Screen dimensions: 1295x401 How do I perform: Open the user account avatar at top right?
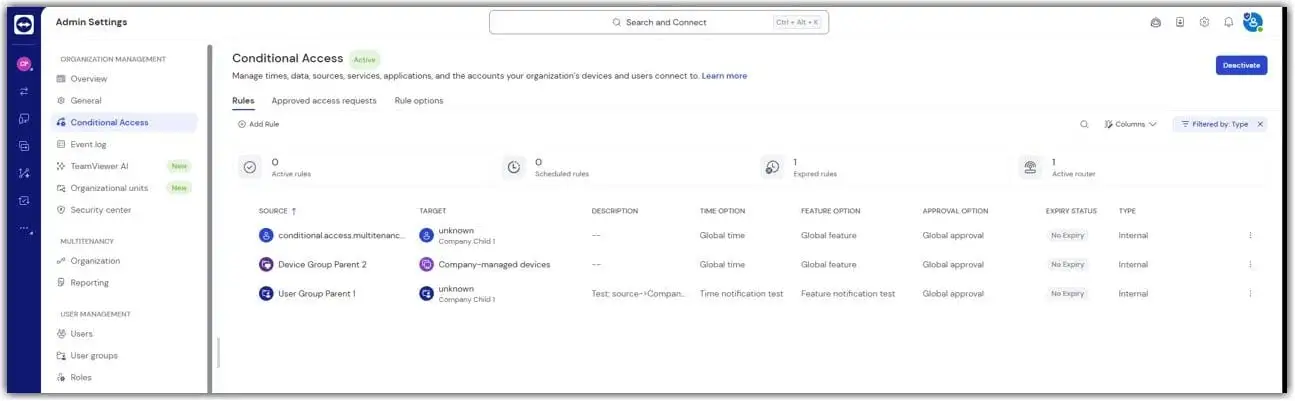[1253, 22]
